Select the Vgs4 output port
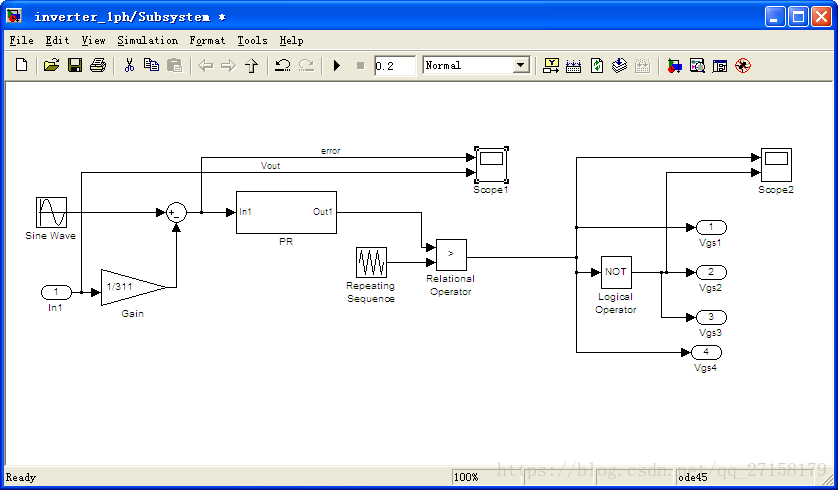 pyautogui.click(x=707, y=352)
